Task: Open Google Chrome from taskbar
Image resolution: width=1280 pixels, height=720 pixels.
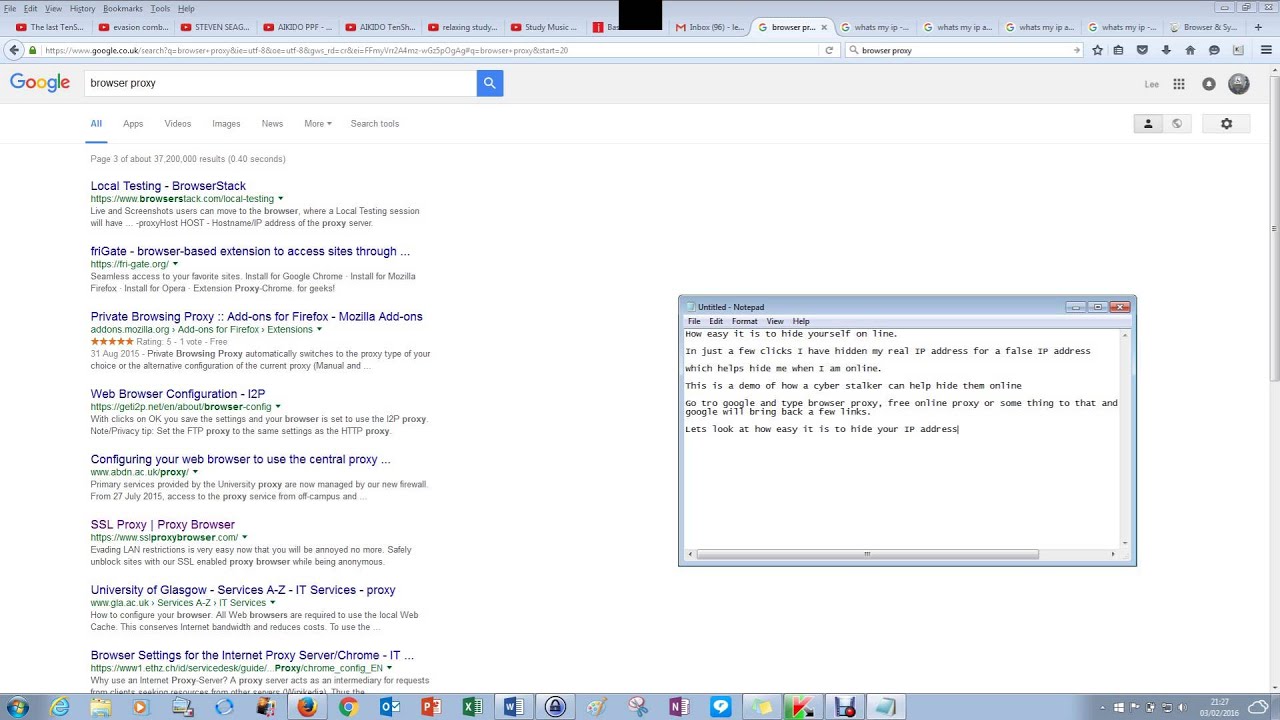Action: [348, 707]
